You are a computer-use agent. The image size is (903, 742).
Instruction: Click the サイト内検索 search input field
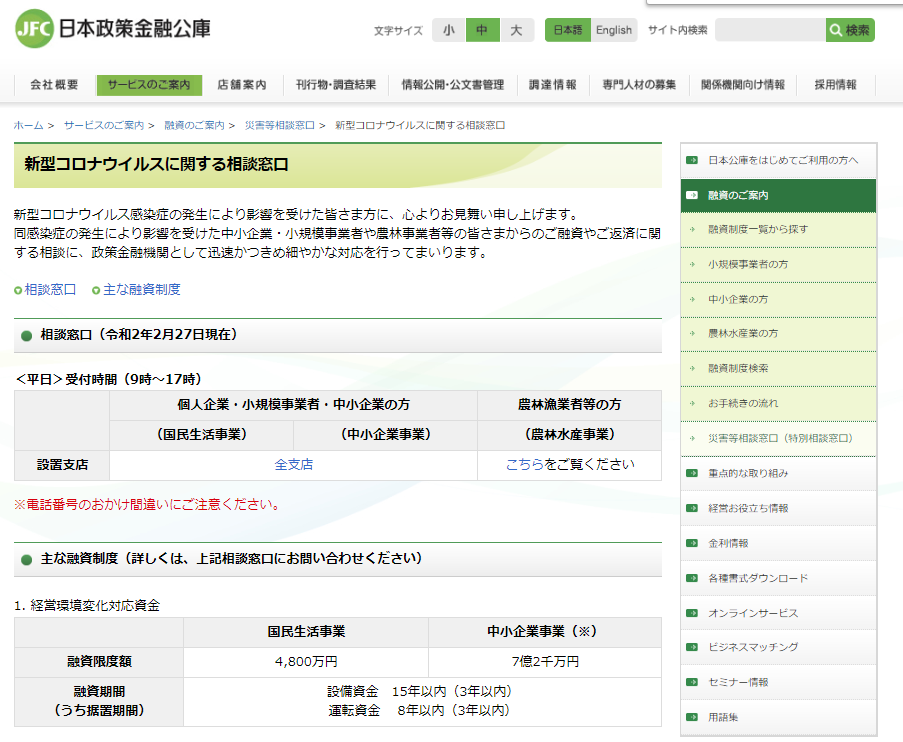point(769,30)
